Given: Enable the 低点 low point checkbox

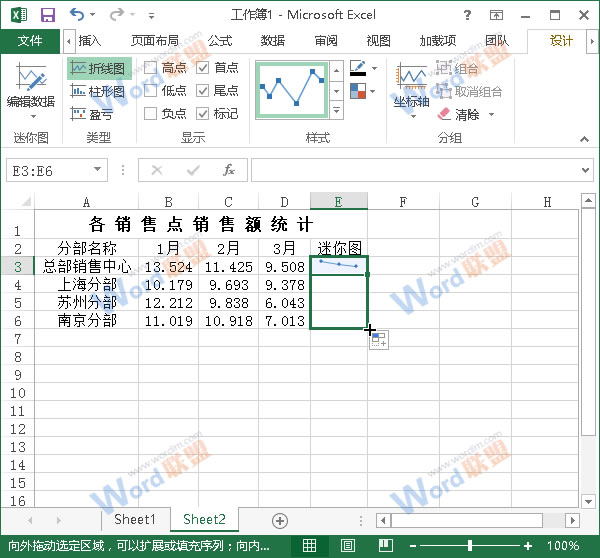Looking at the screenshot, I should click(x=150, y=91).
